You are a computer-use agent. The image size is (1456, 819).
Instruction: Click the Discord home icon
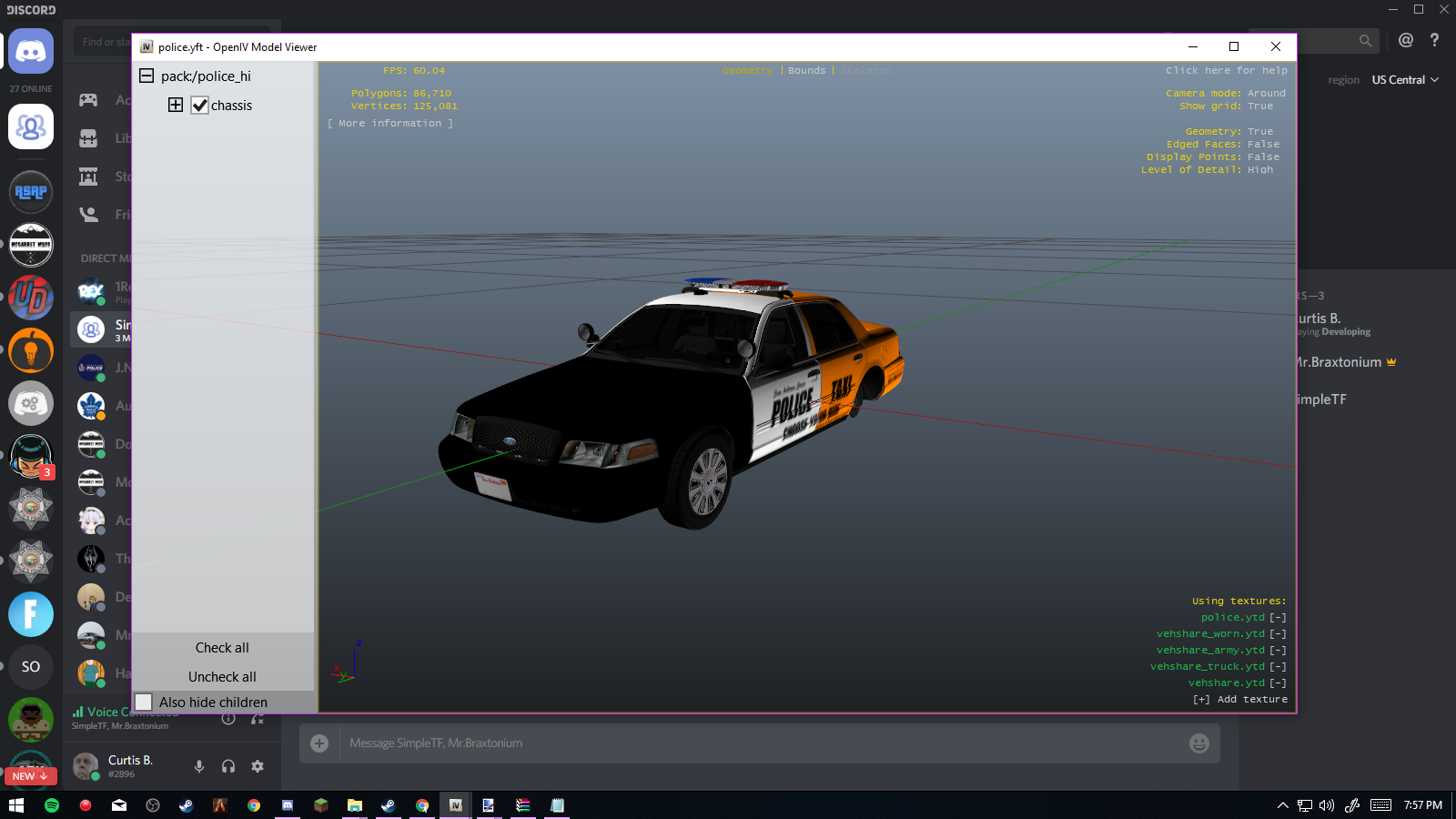point(31,52)
